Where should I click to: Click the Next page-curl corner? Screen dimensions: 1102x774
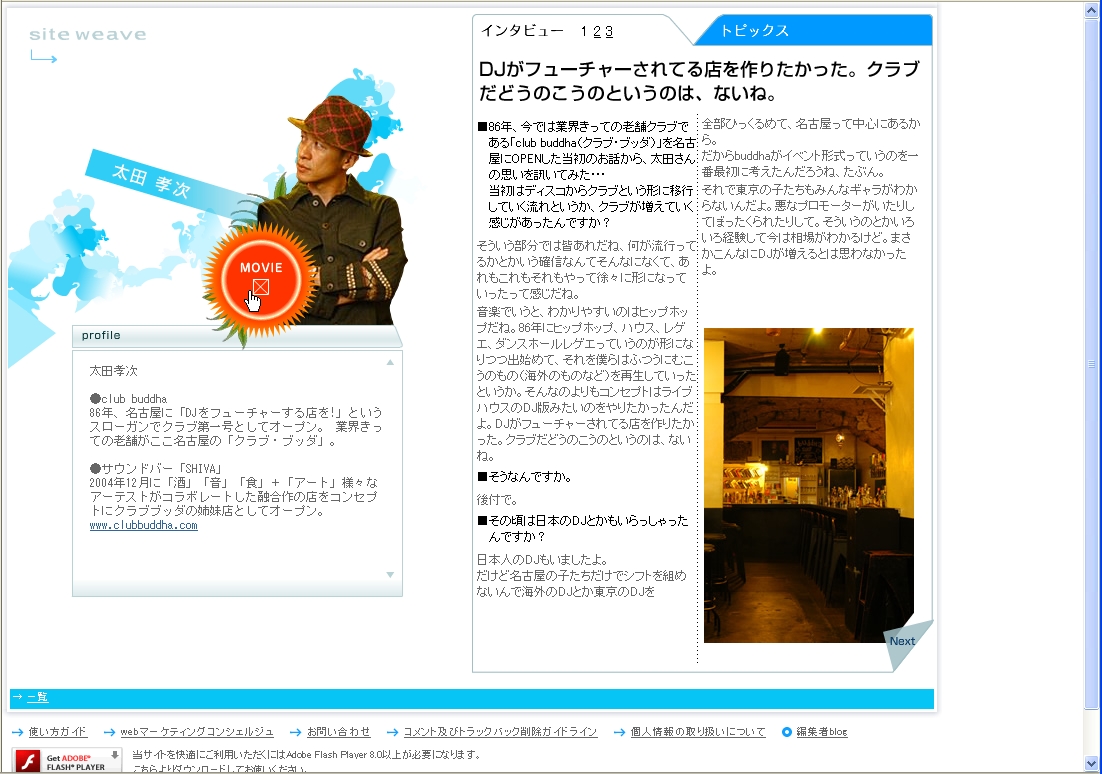pyautogui.click(x=905, y=642)
